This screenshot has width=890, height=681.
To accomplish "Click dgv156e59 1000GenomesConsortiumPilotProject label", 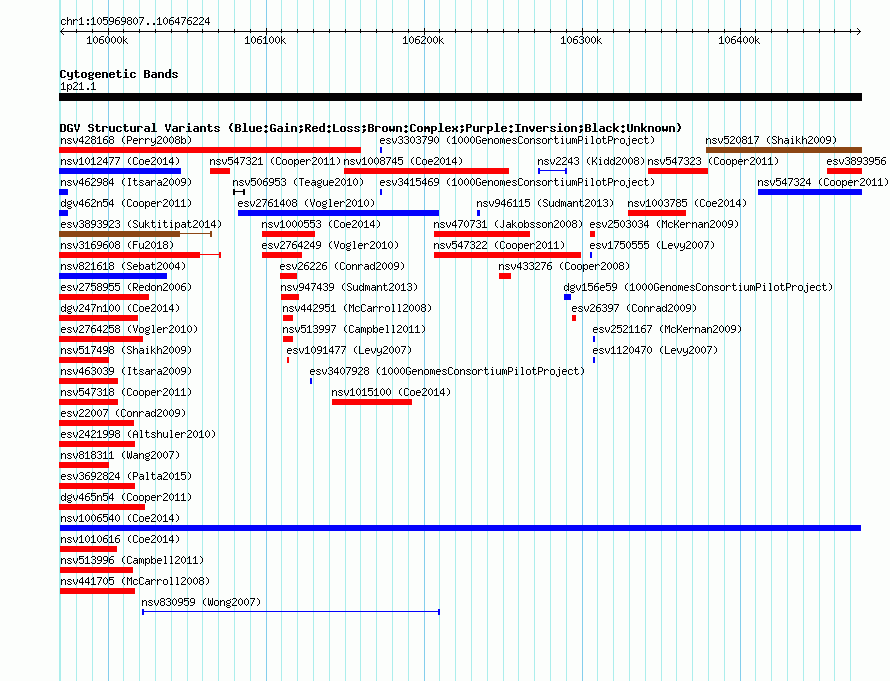I will pos(698,287).
